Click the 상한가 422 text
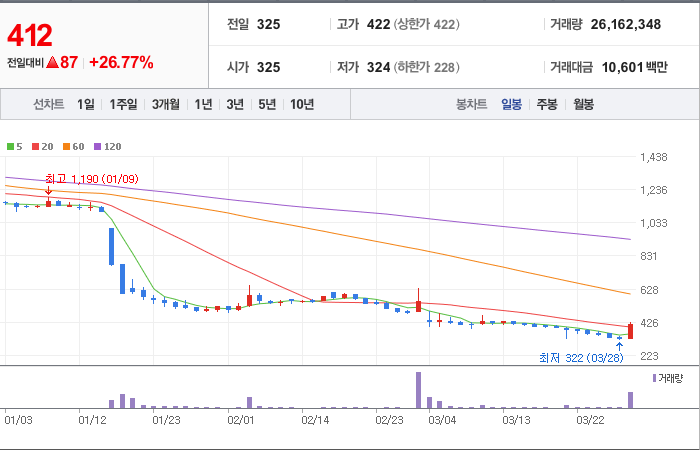 pyautogui.click(x=426, y=24)
